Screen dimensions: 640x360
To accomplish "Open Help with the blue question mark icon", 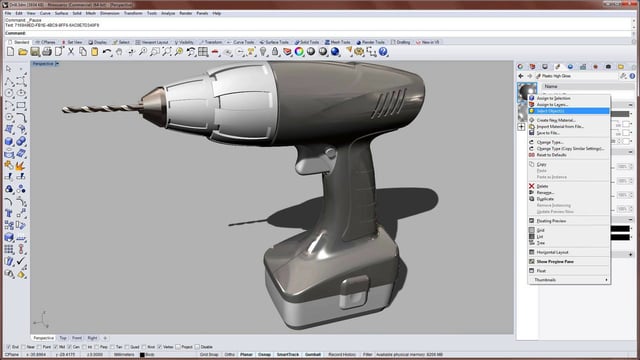I will pyautogui.click(x=383, y=51).
